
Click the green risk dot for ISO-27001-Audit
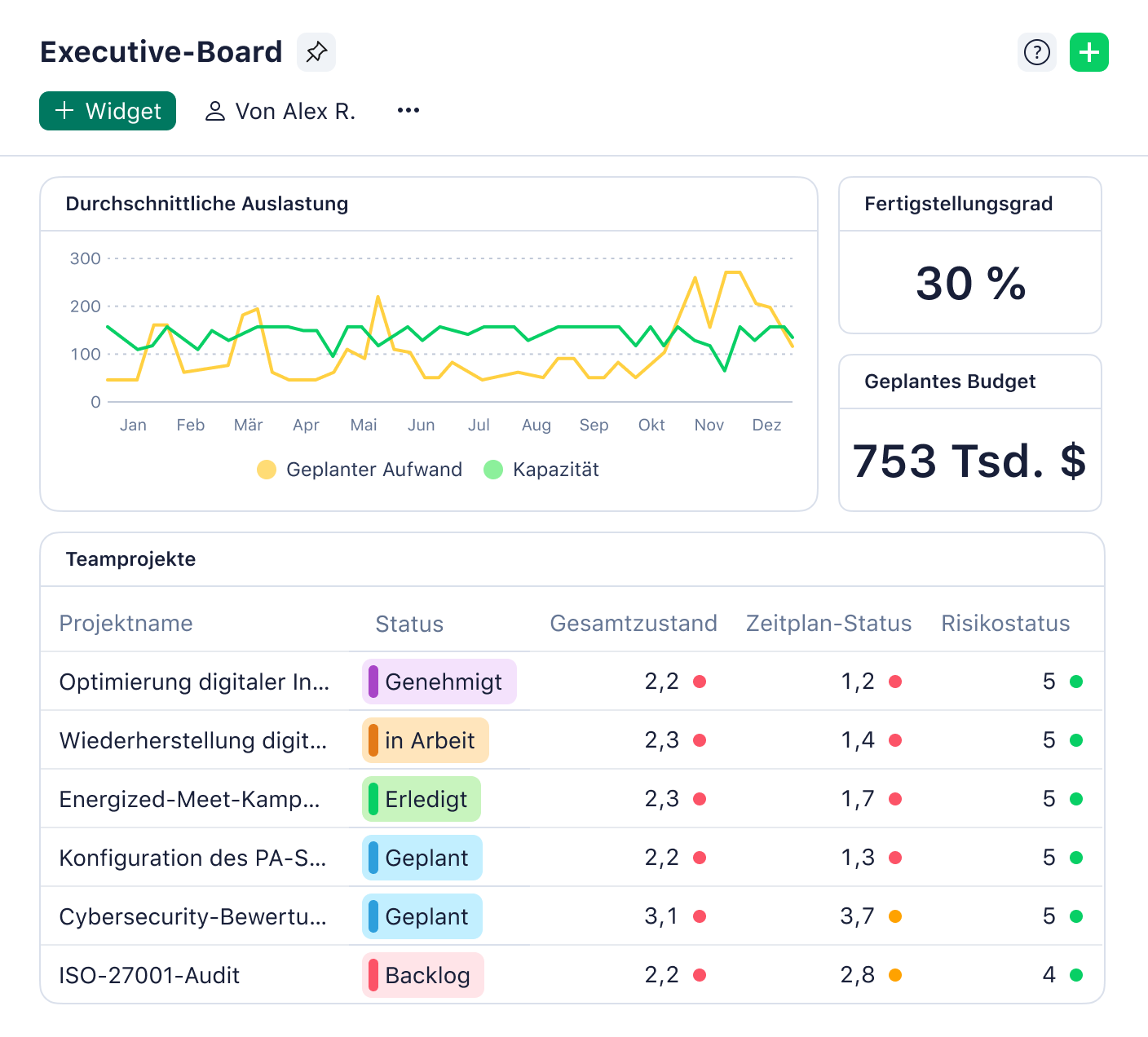[1076, 975]
